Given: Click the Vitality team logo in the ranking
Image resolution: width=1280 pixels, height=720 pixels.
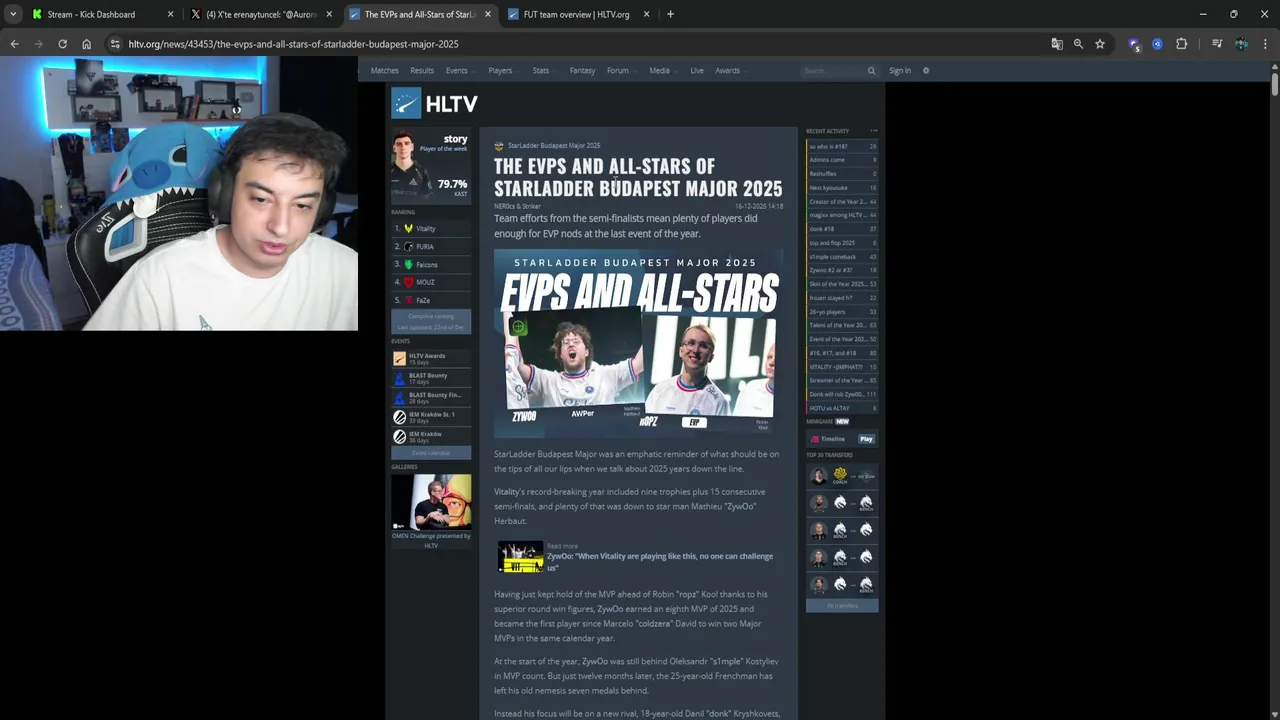Looking at the screenshot, I should pyautogui.click(x=408, y=229).
